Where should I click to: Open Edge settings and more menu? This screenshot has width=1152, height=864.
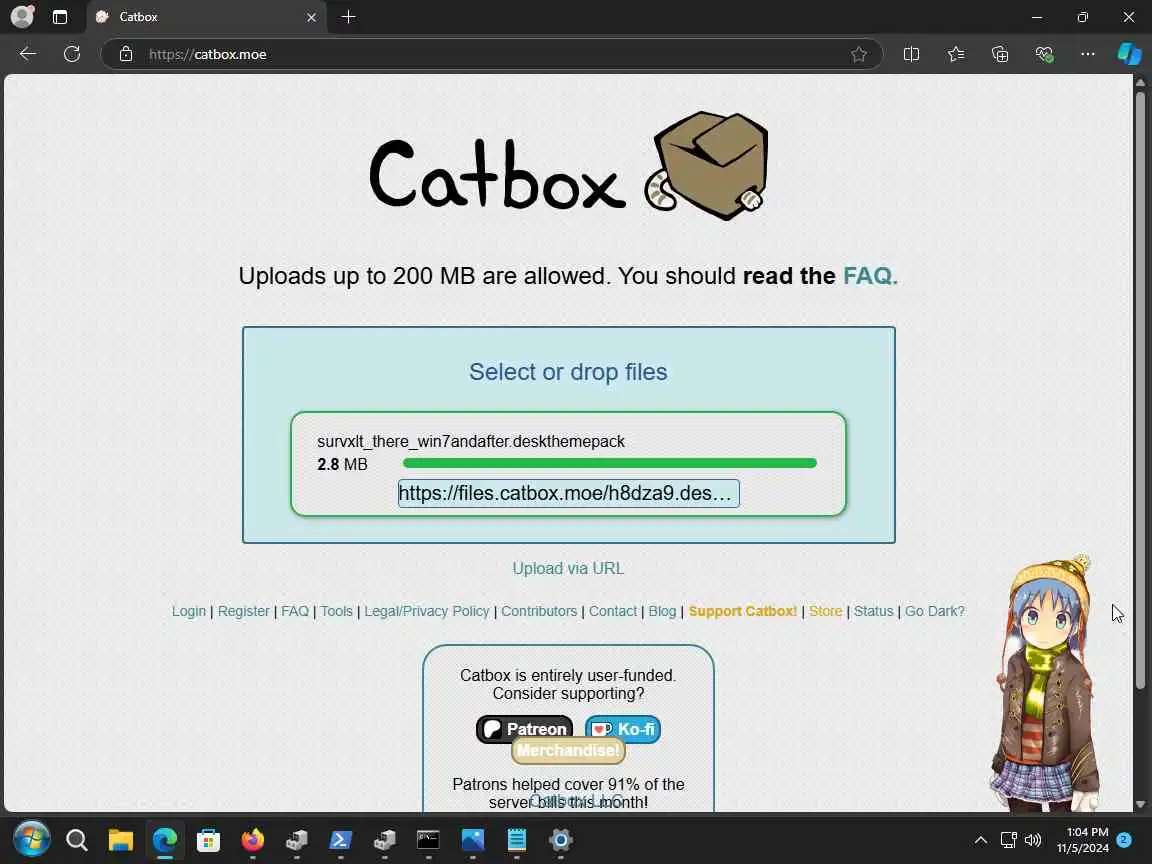[x=1087, y=54]
